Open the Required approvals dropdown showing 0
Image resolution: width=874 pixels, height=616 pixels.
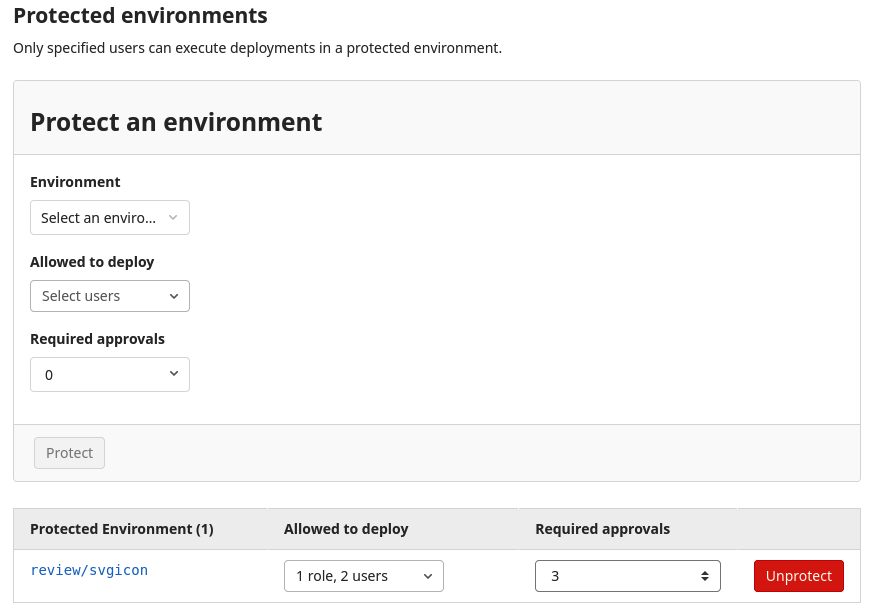[x=110, y=374]
